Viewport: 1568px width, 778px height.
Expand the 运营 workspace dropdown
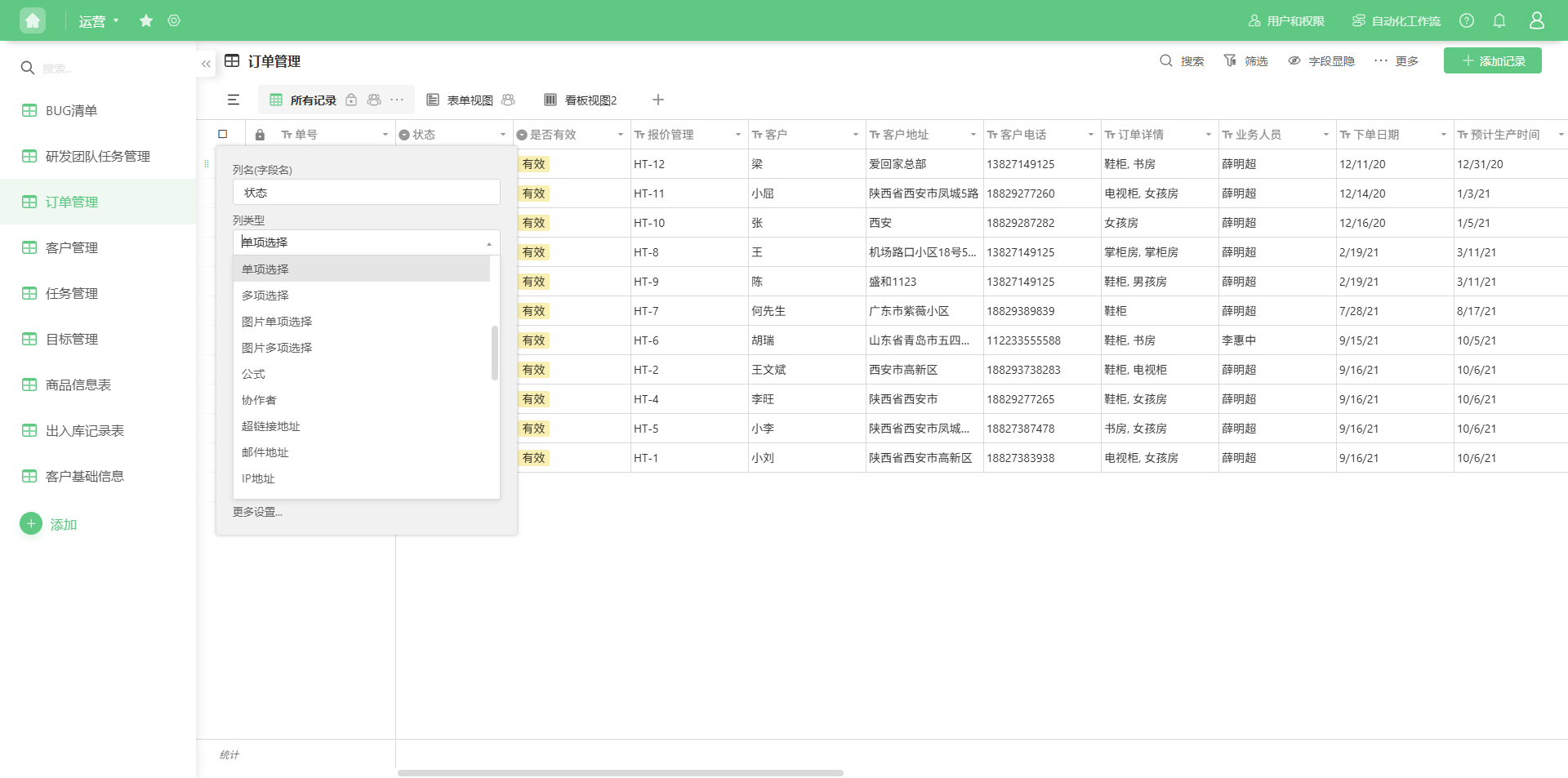[97, 20]
